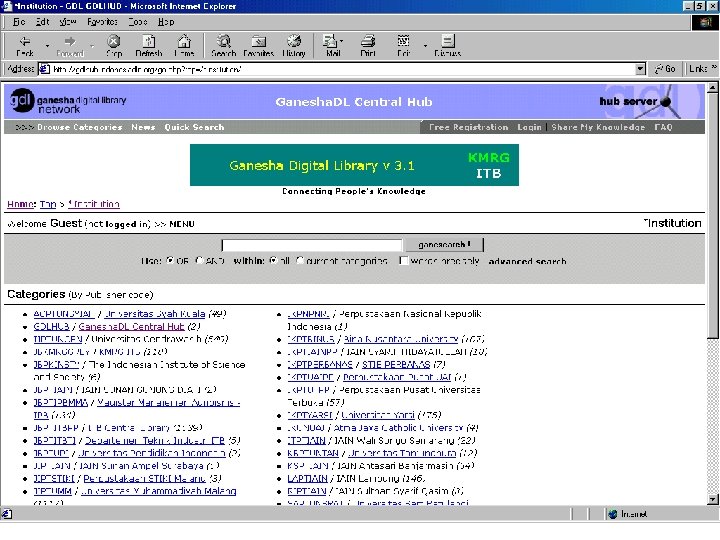Select the within all radio button
Viewport: 720px width, 540px height.
(273, 260)
